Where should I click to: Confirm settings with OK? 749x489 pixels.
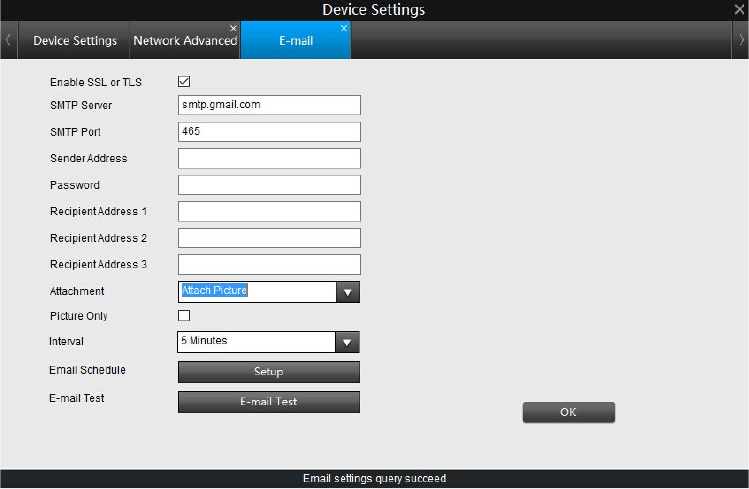click(568, 412)
